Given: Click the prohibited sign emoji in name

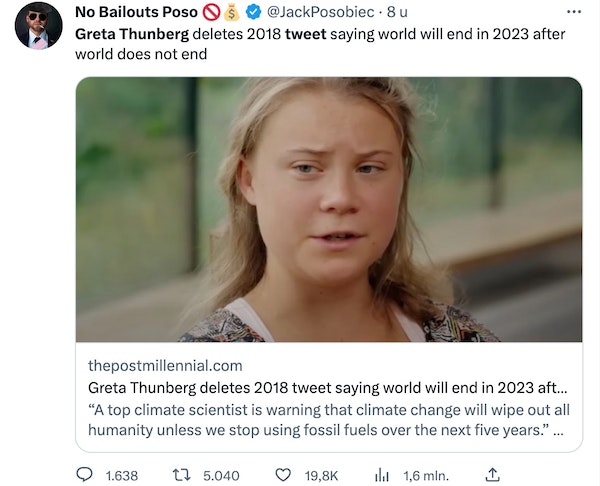Looking at the screenshot, I should pyautogui.click(x=211, y=13).
